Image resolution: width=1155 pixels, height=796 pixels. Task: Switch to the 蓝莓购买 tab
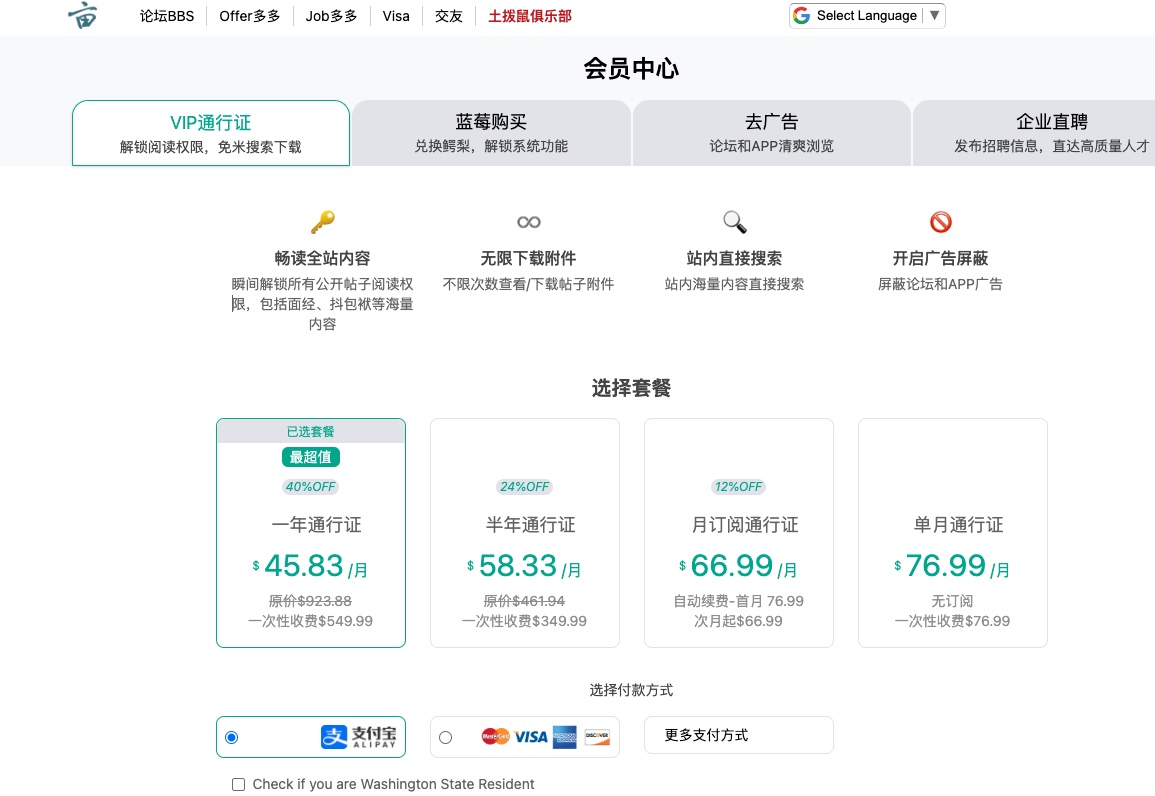pyautogui.click(x=491, y=133)
